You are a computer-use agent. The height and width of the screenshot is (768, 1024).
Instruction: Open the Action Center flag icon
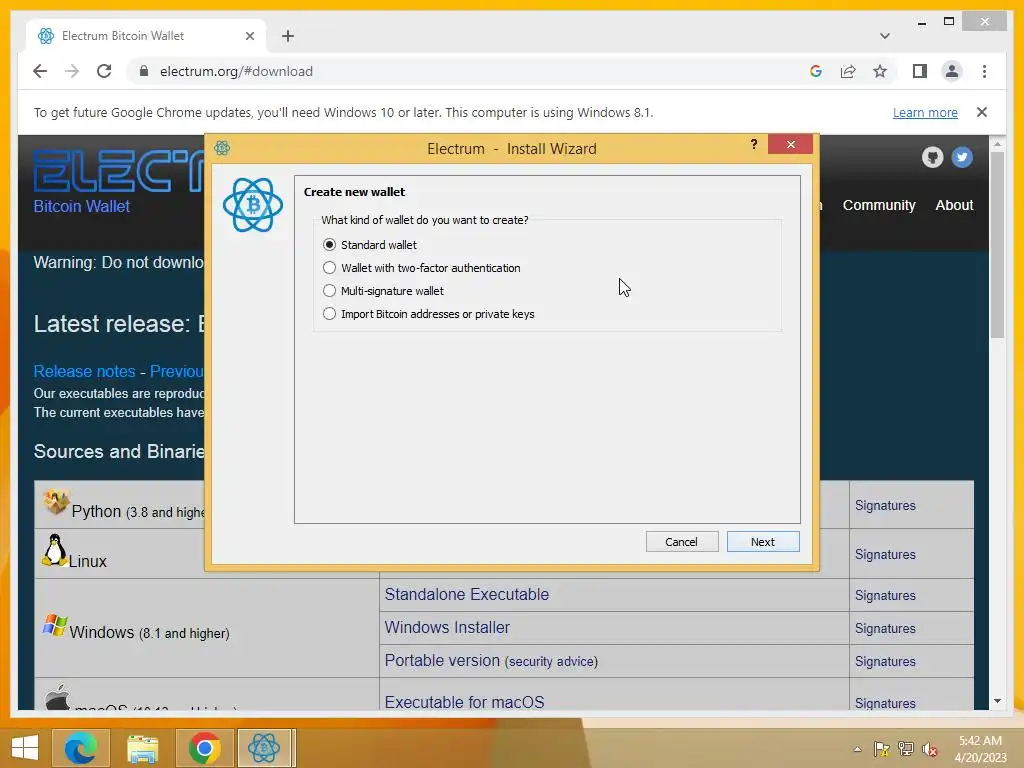click(882, 749)
